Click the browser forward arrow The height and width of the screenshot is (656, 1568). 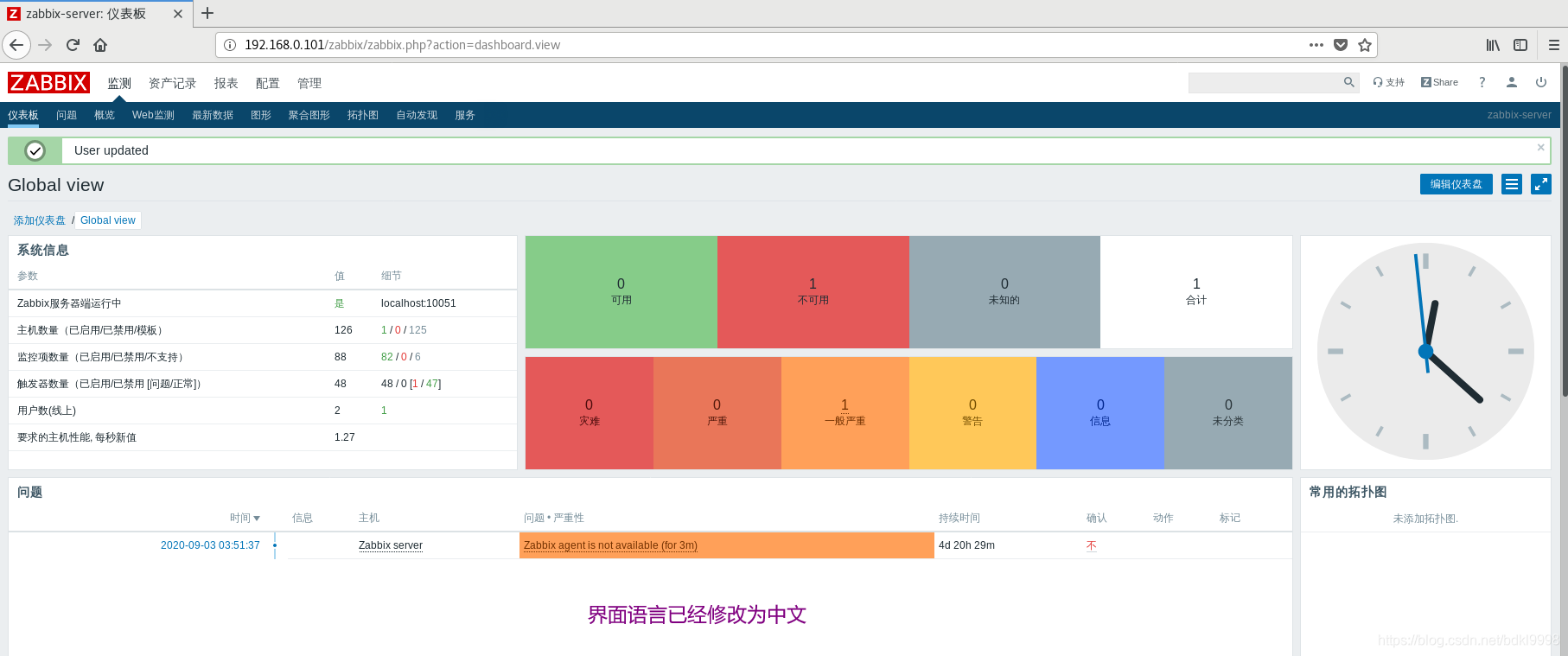click(46, 45)
